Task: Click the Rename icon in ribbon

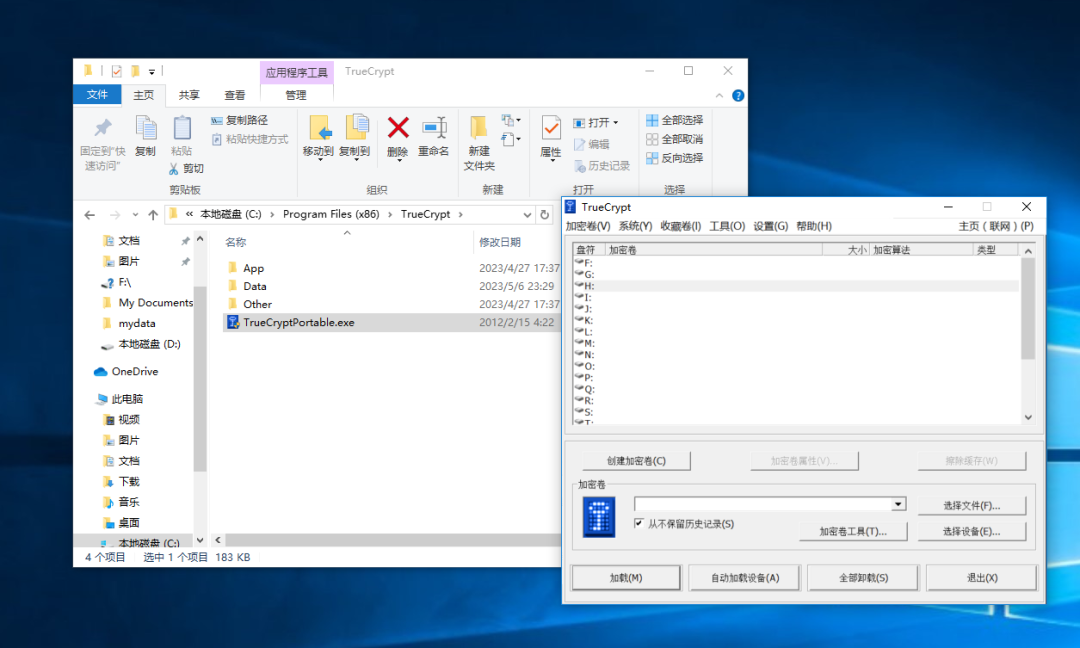Action: [434, 128]
